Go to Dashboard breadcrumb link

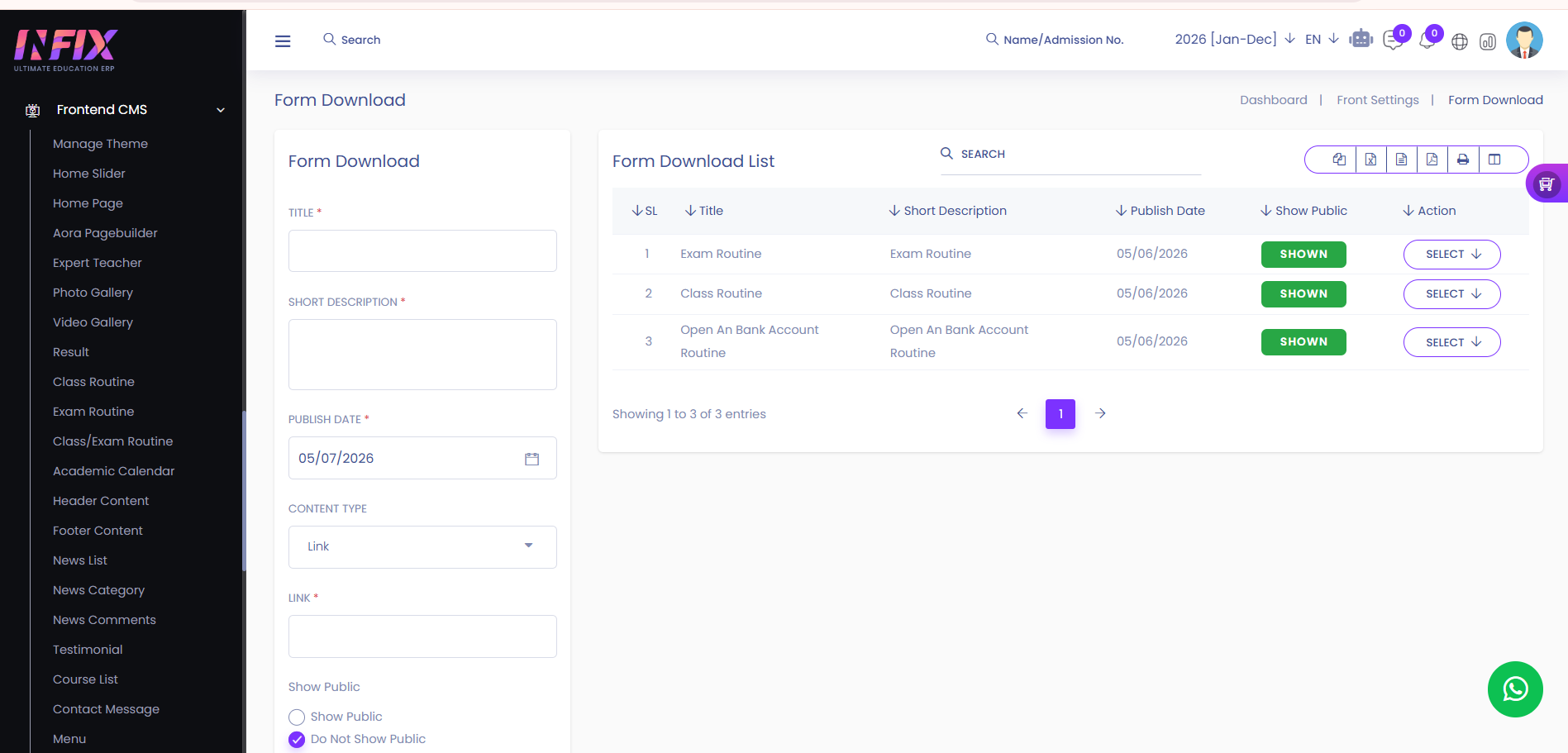[1273, 100]
